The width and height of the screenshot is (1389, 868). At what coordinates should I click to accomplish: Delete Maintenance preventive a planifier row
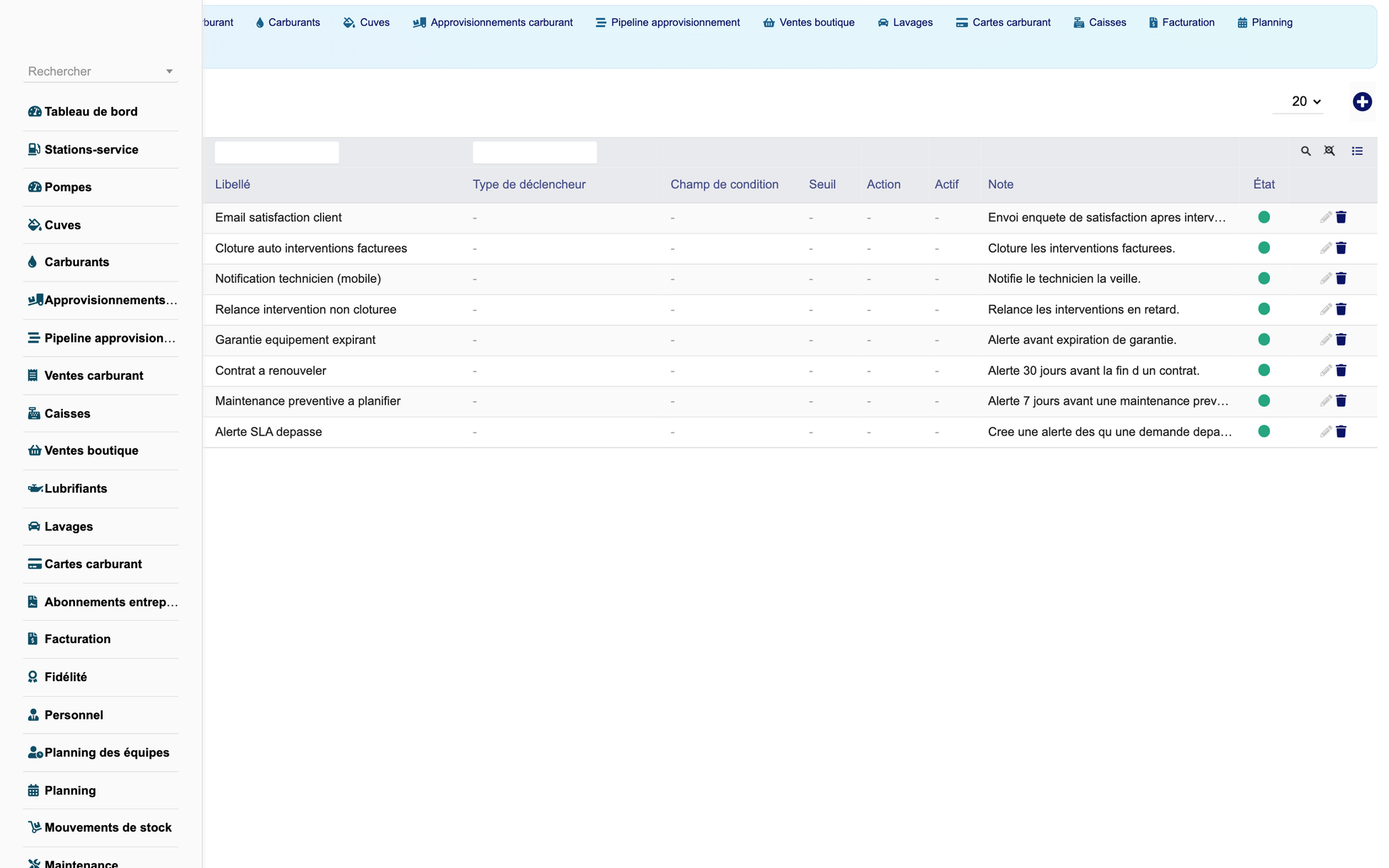click(x=1341, y=401)
